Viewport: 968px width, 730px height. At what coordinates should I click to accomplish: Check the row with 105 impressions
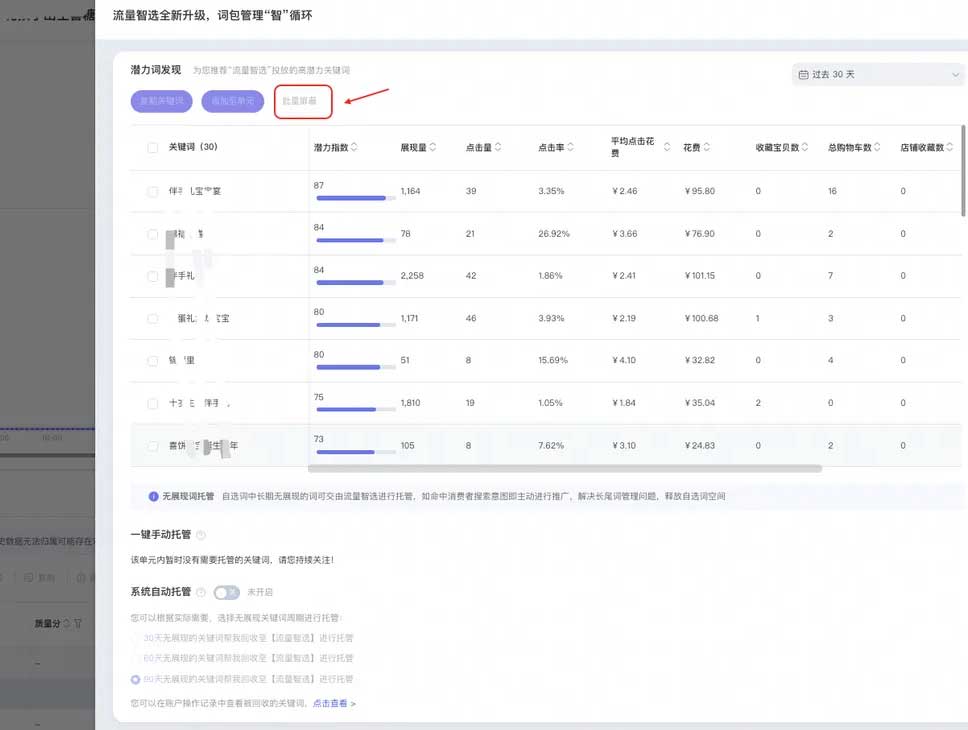(152, 446)
